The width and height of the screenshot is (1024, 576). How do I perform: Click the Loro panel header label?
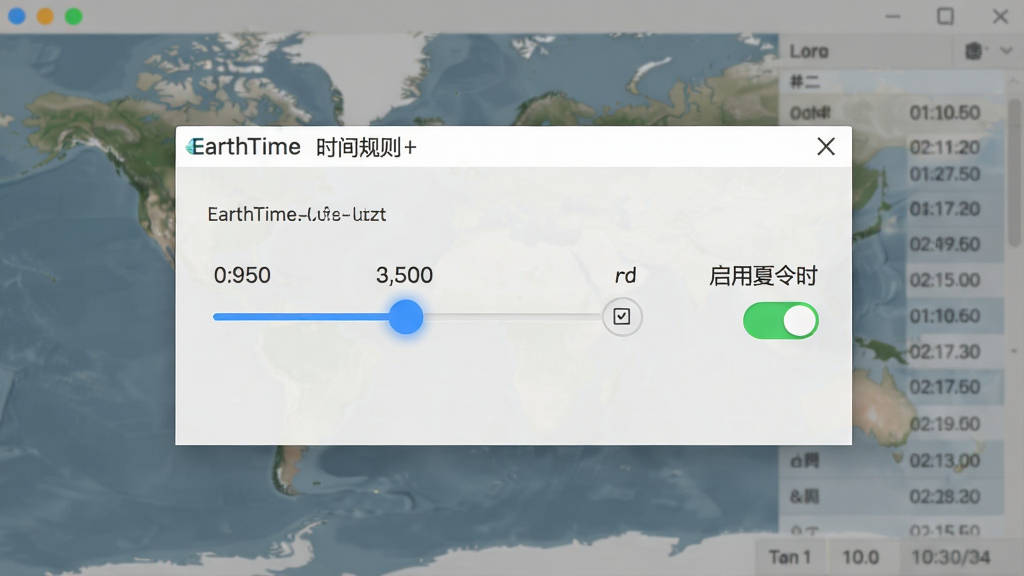809,51
